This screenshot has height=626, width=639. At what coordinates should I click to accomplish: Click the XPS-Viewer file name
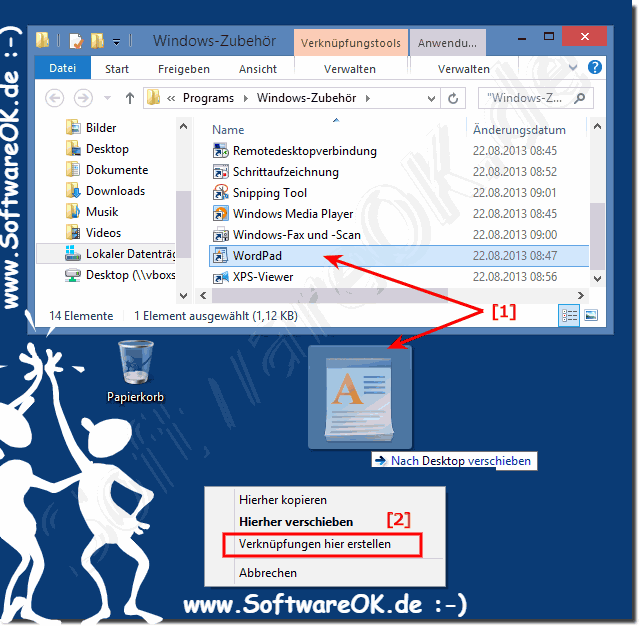tap(263, 277)
